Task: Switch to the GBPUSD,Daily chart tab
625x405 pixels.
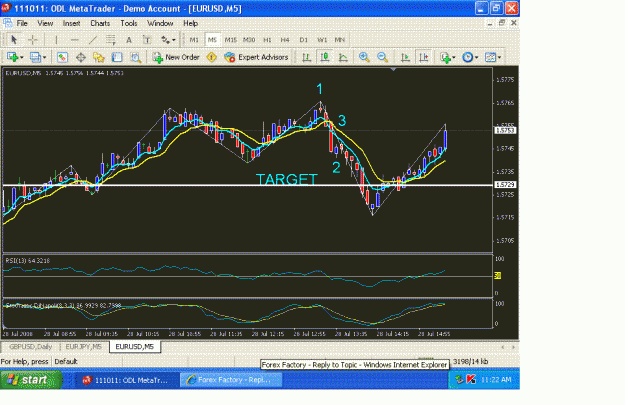Action: pyautogui.click(x=31, y=346)
